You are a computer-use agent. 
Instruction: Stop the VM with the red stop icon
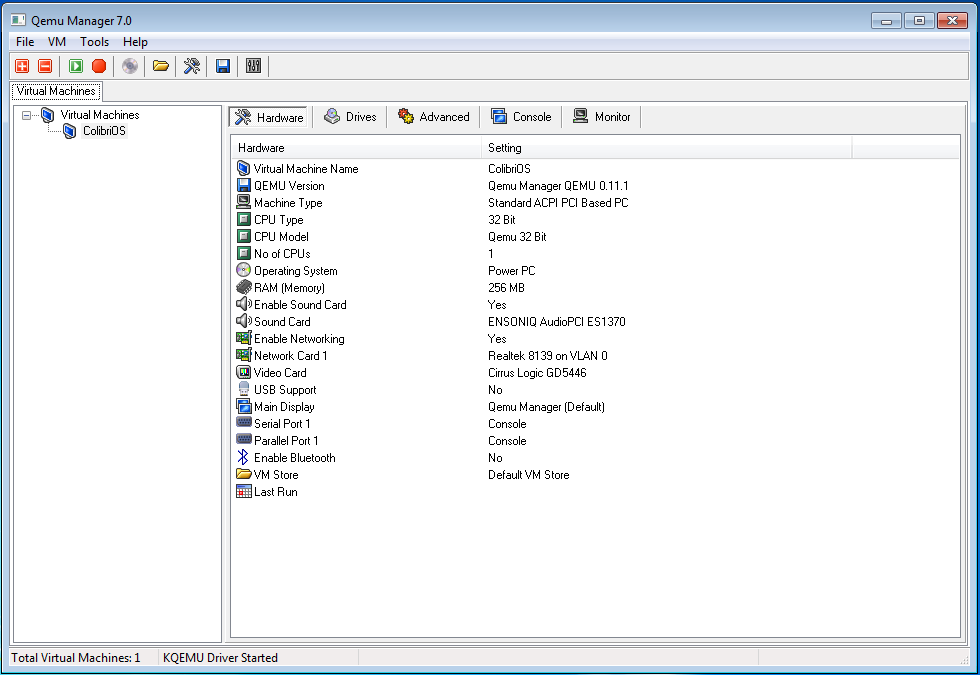[99, 66]
